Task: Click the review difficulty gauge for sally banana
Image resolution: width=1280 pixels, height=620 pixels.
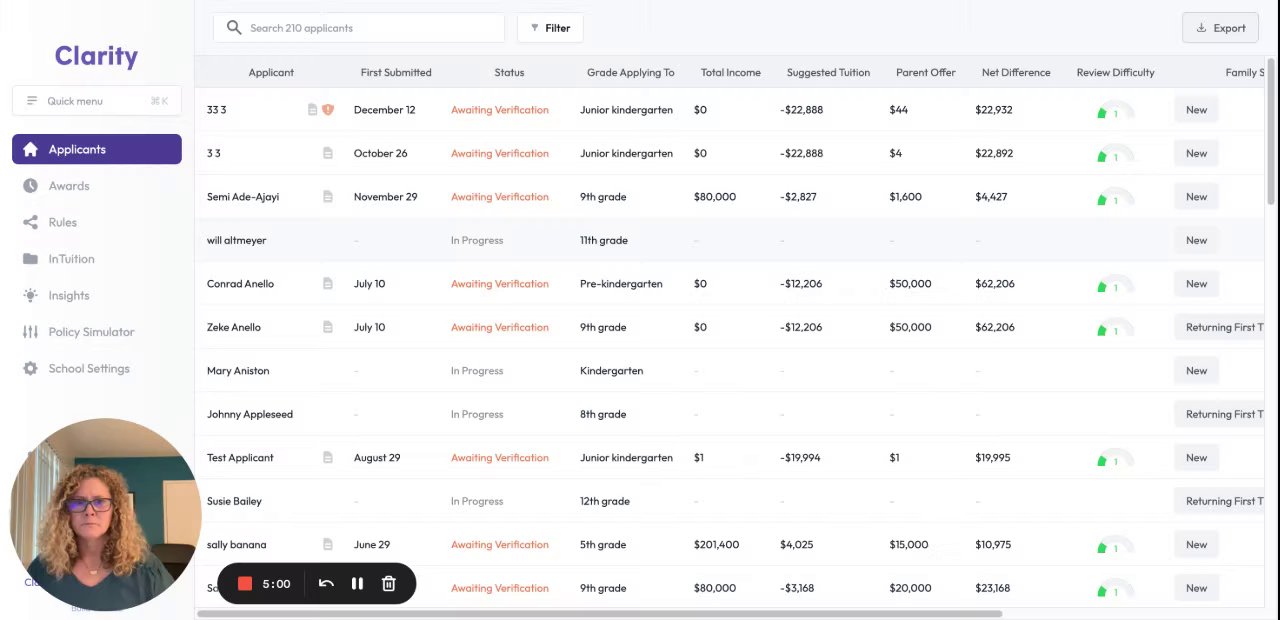Action: tap(1114, 545)
